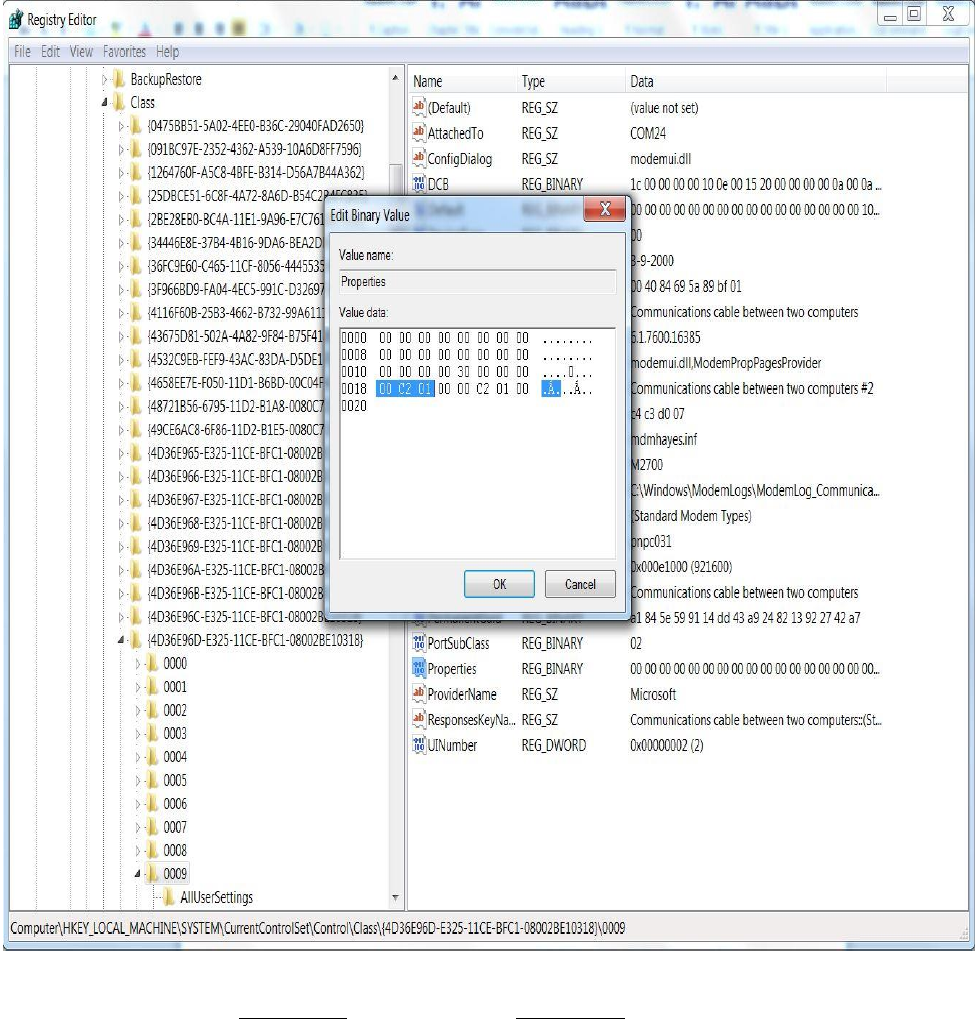This screenshot has width=975, height=1020.
Task: Open the Help menu
Action: tap(167, 51)
